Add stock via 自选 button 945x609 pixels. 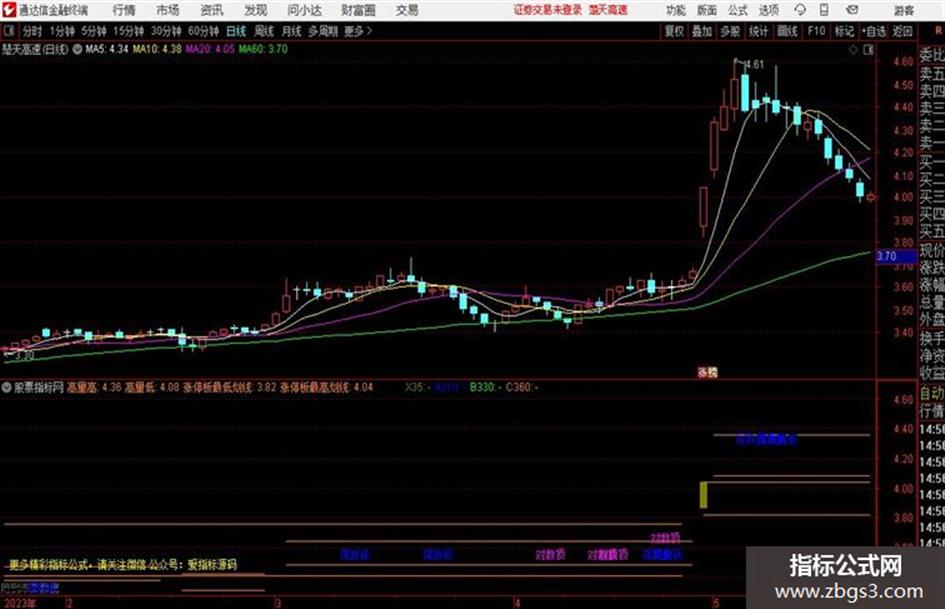874,31
